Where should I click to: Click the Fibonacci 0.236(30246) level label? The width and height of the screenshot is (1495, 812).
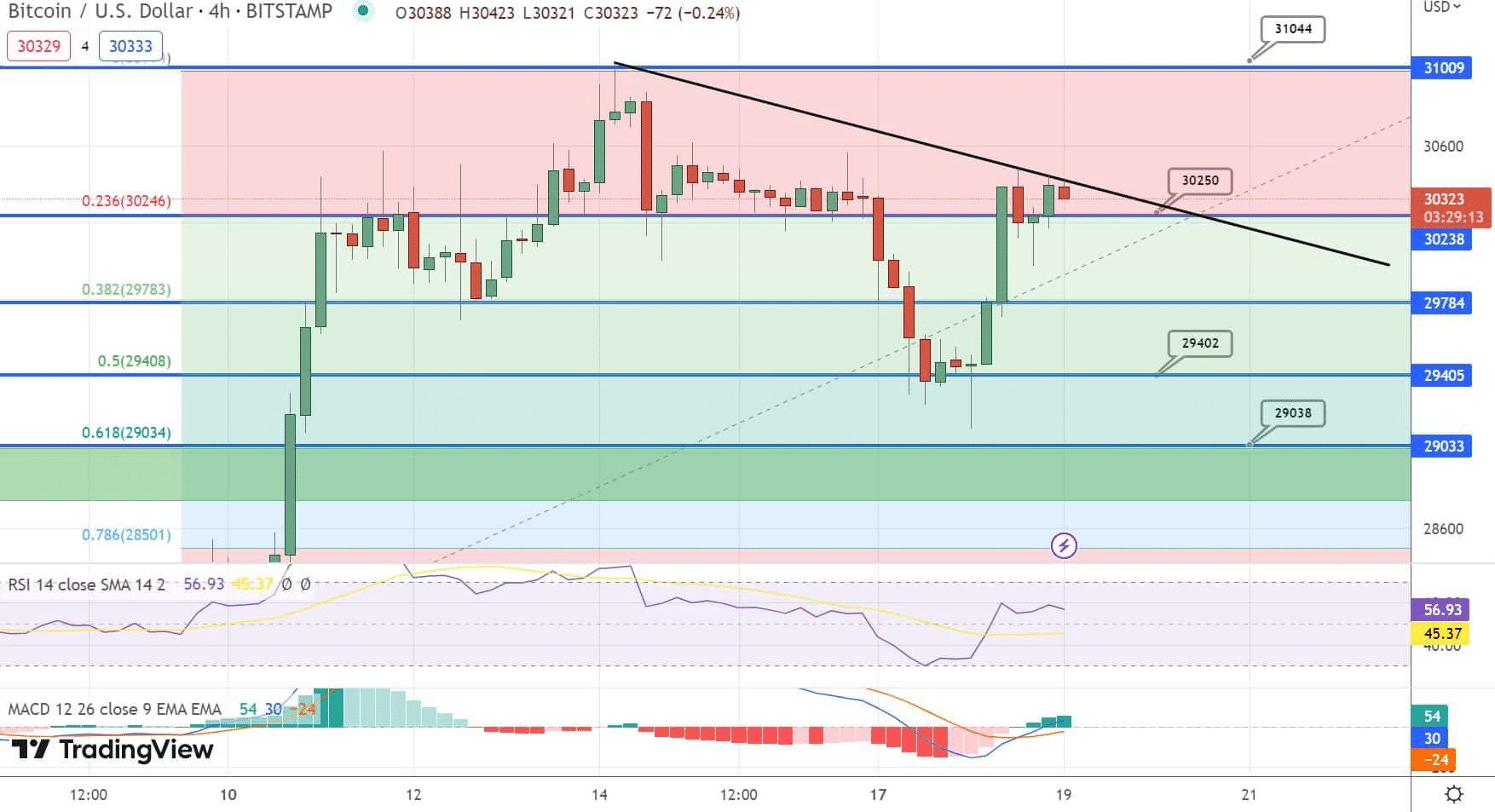(x=126, y=201)
